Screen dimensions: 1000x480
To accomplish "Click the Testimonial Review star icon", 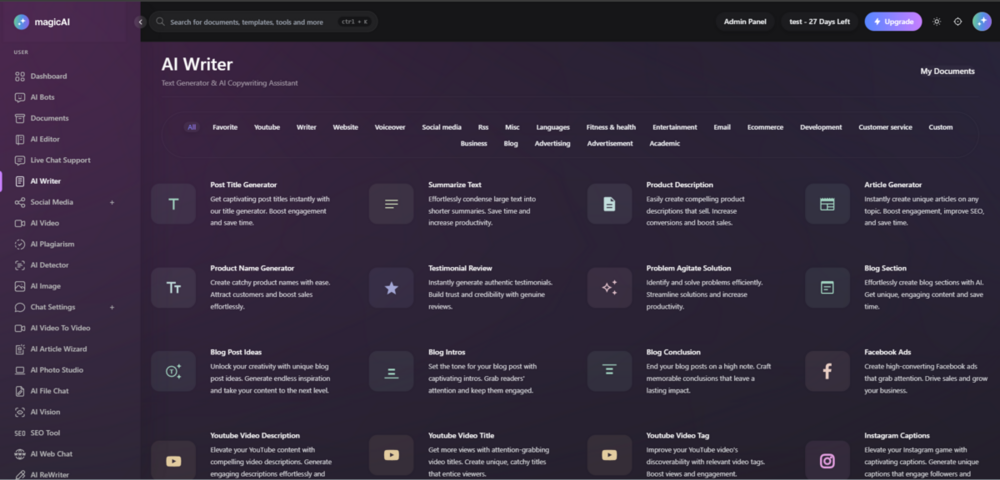I will pyautogui.click(x=391, y=288).
